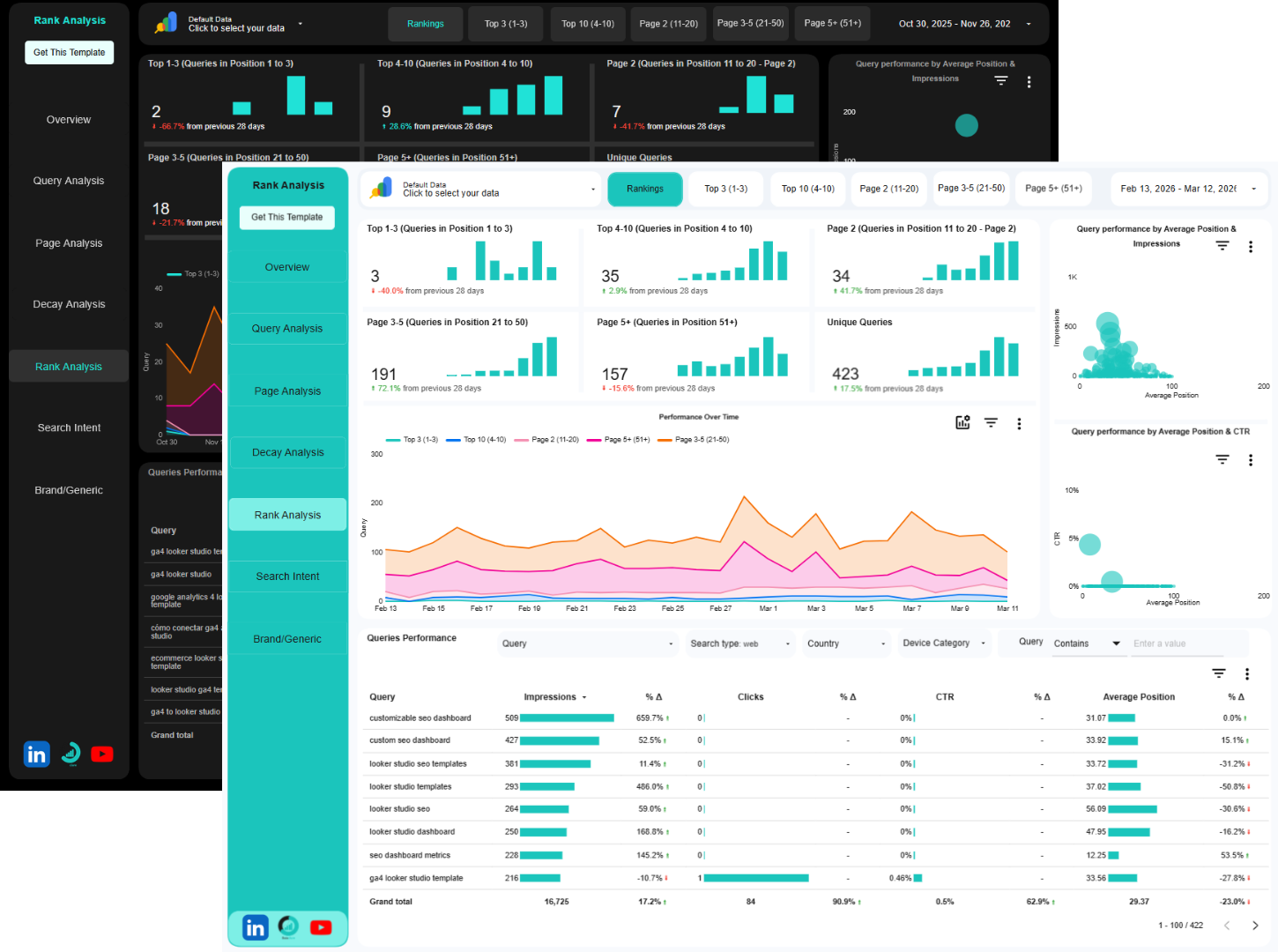Open the Feb 13 - Mar 12 date range selector

coord(1188,189)
